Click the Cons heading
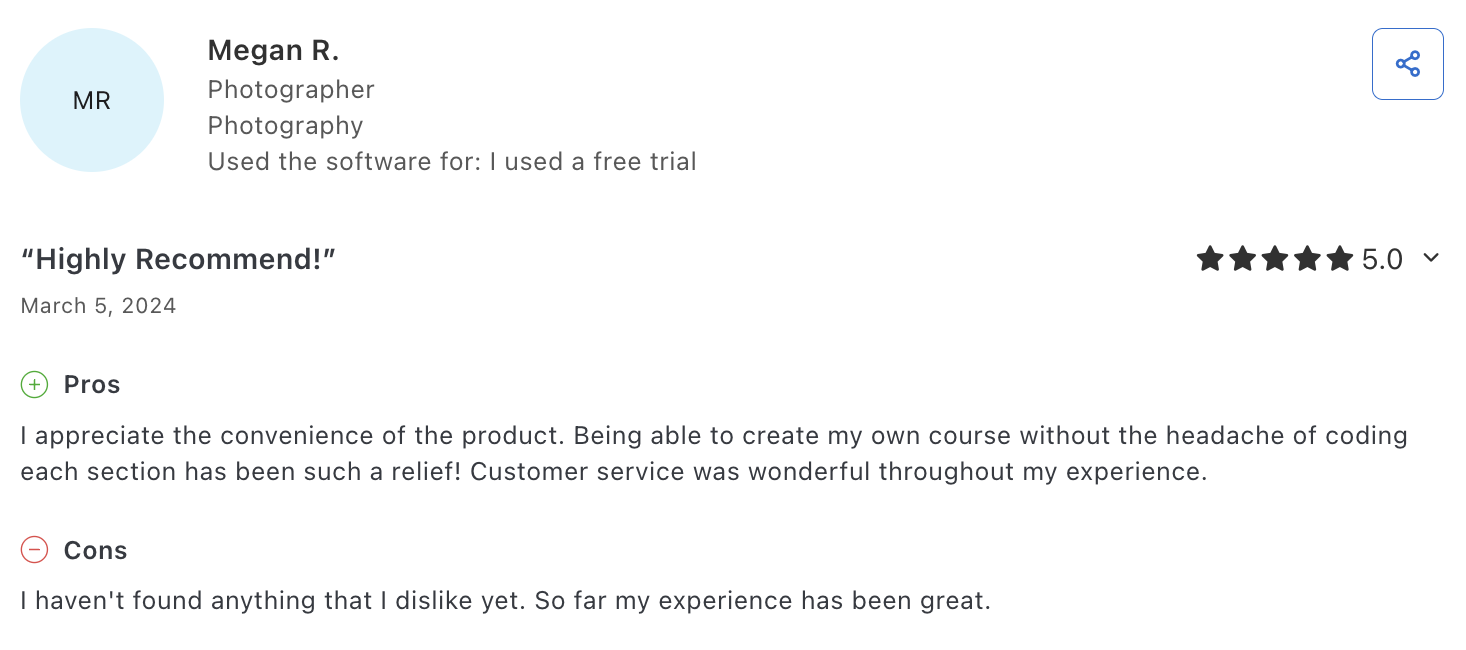This screenshot has width=1466, height=650. coord(95,550)
